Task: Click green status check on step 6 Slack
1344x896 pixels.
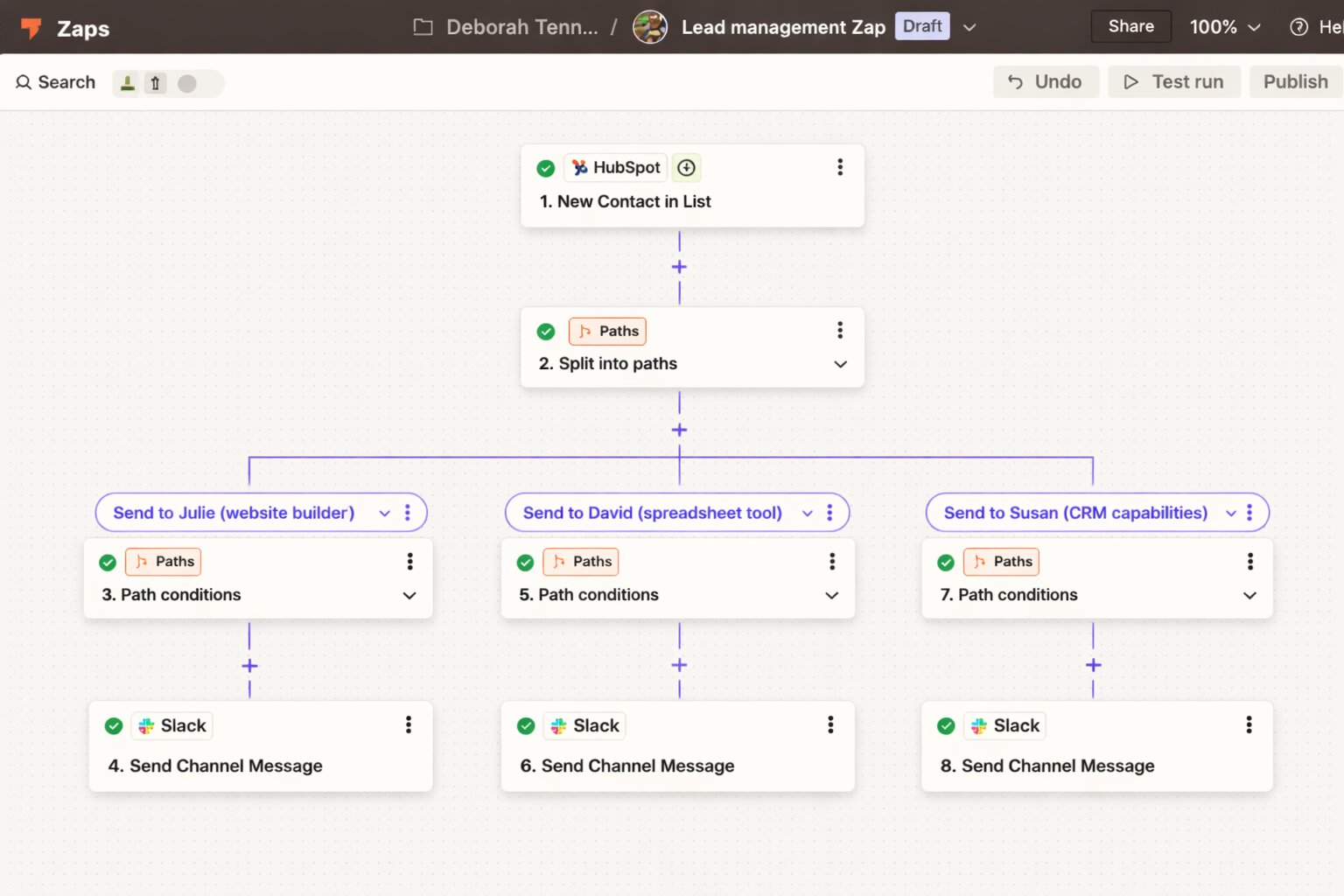Action: (526, 725)
